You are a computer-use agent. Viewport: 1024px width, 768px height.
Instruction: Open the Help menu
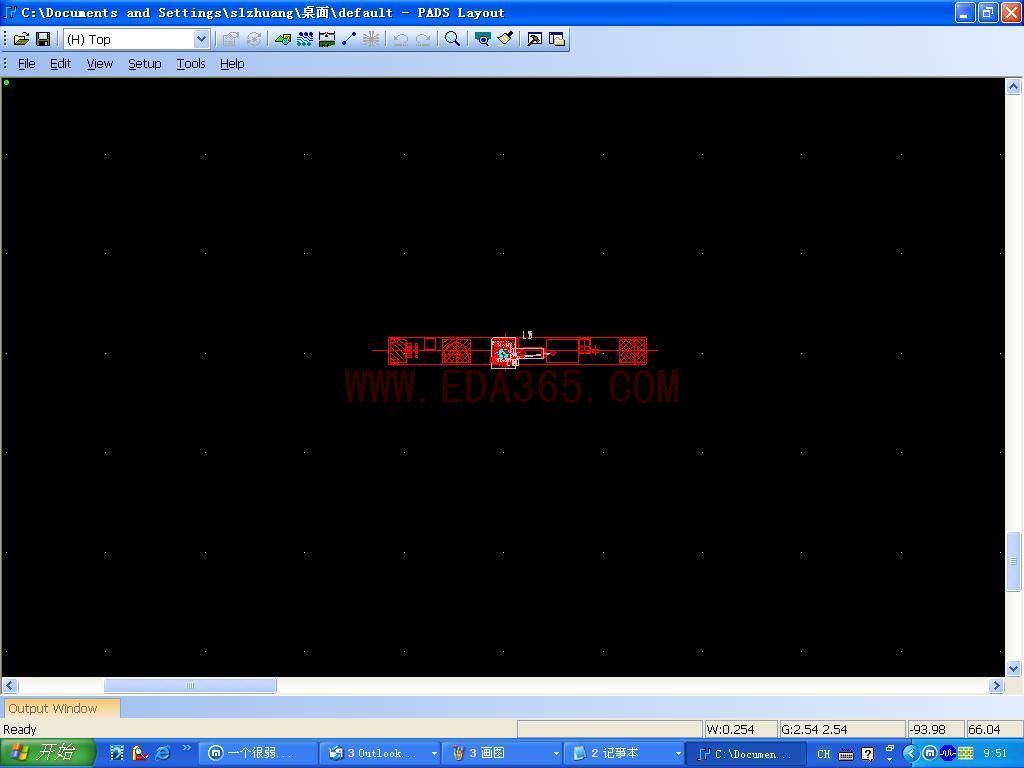coord(232,63)
